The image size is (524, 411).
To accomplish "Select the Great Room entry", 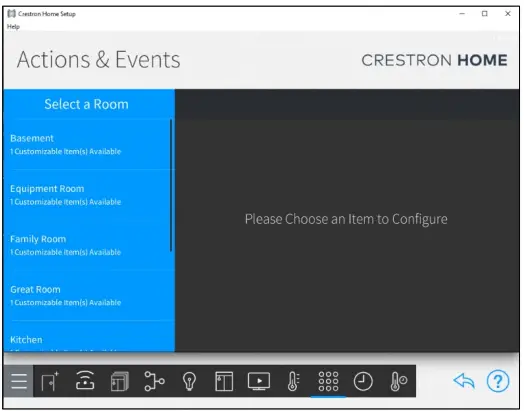I will [x=87, y=296].
